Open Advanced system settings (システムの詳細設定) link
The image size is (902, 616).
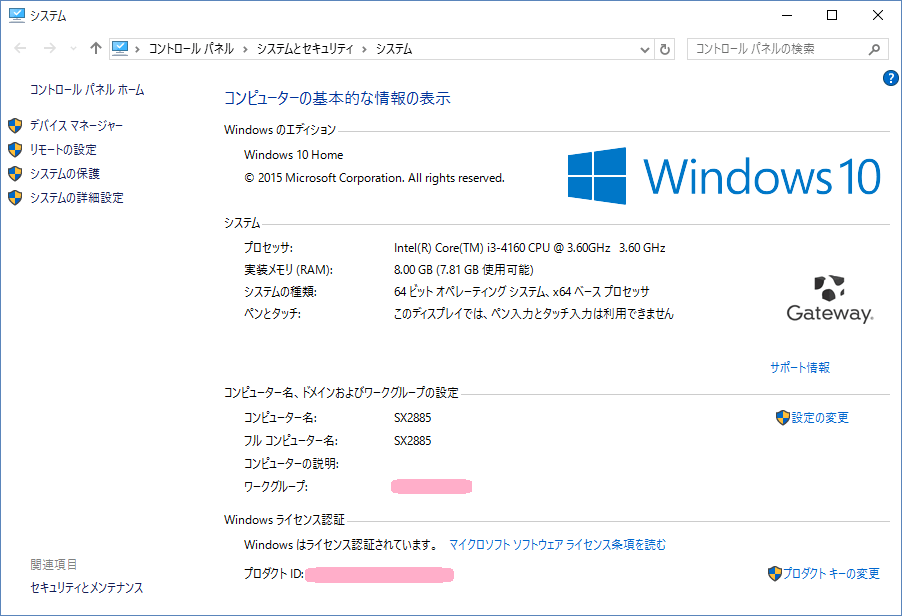(77, 198)
